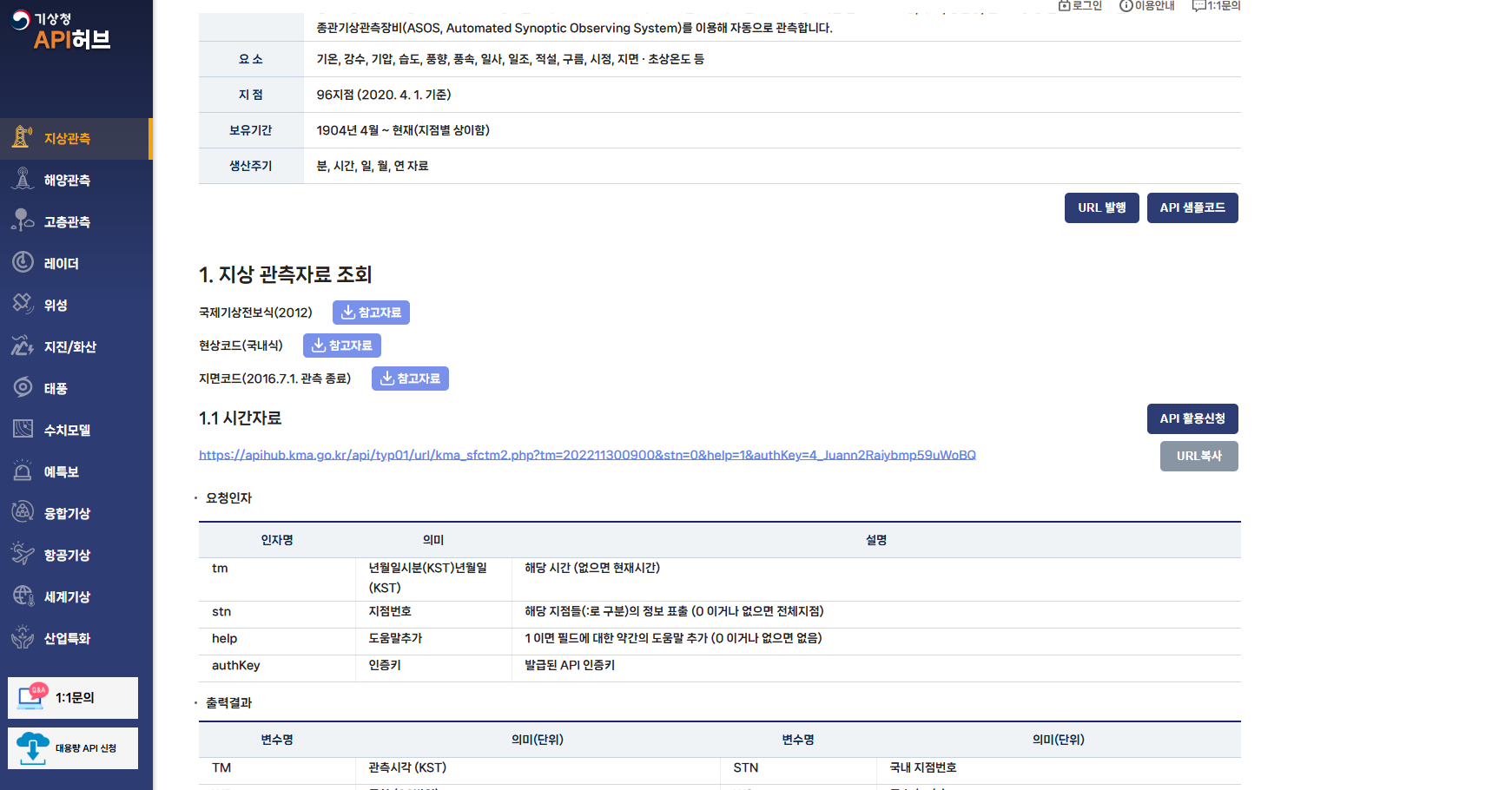This screenshot has height=790, width=1512.
Task: Click the 'tm' parameter cell
Action: [277, 578]
